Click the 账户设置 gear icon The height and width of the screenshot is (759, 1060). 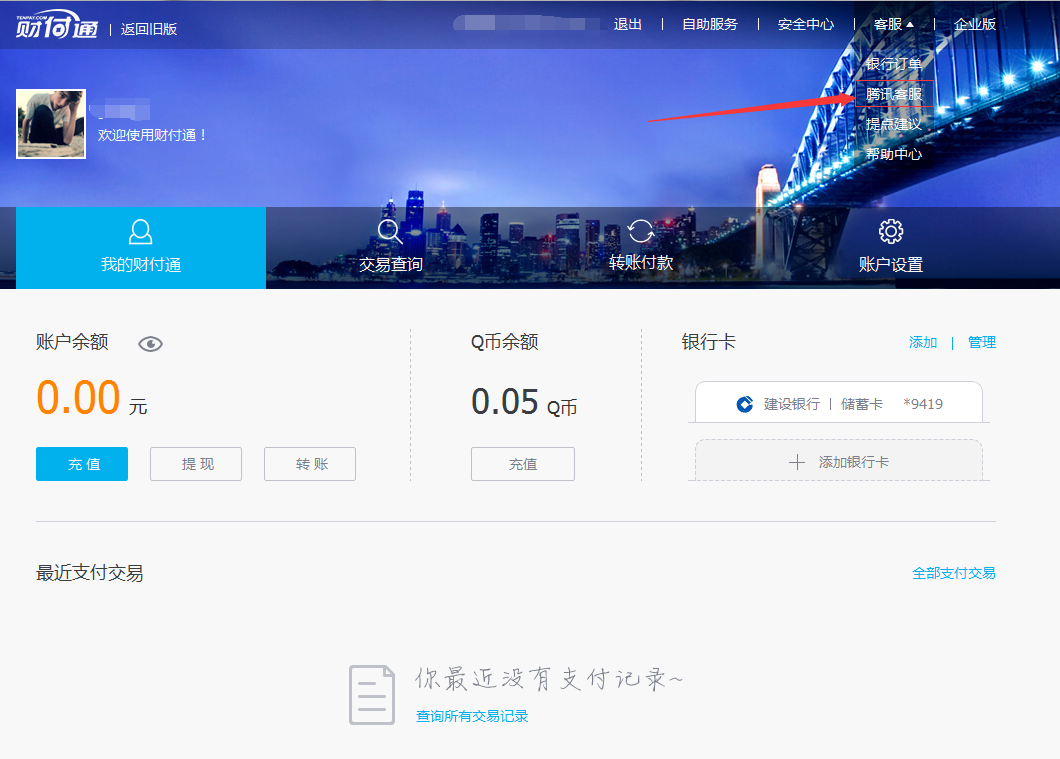point(890,231)
